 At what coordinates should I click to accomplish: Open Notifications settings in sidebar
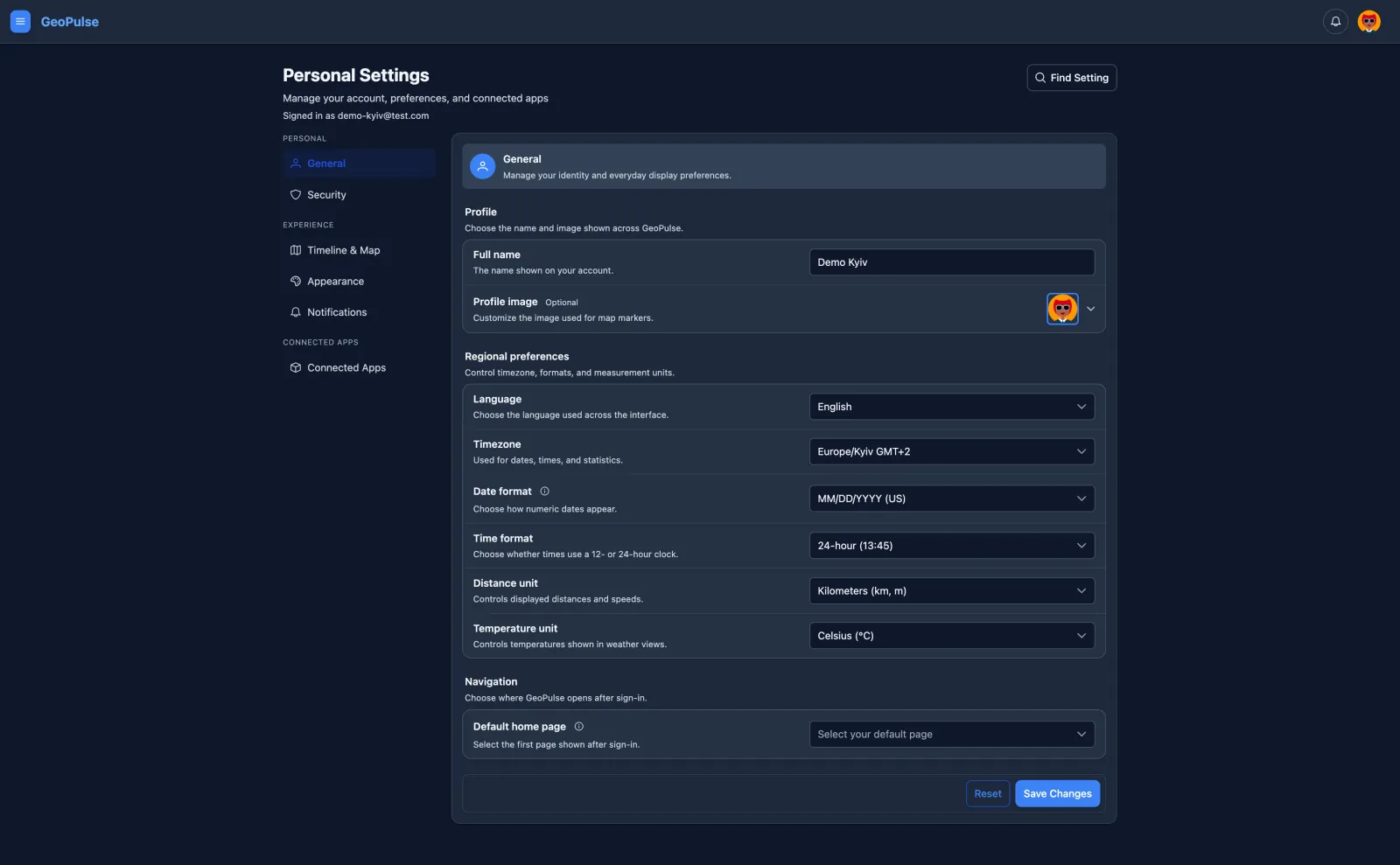point(359,312)
